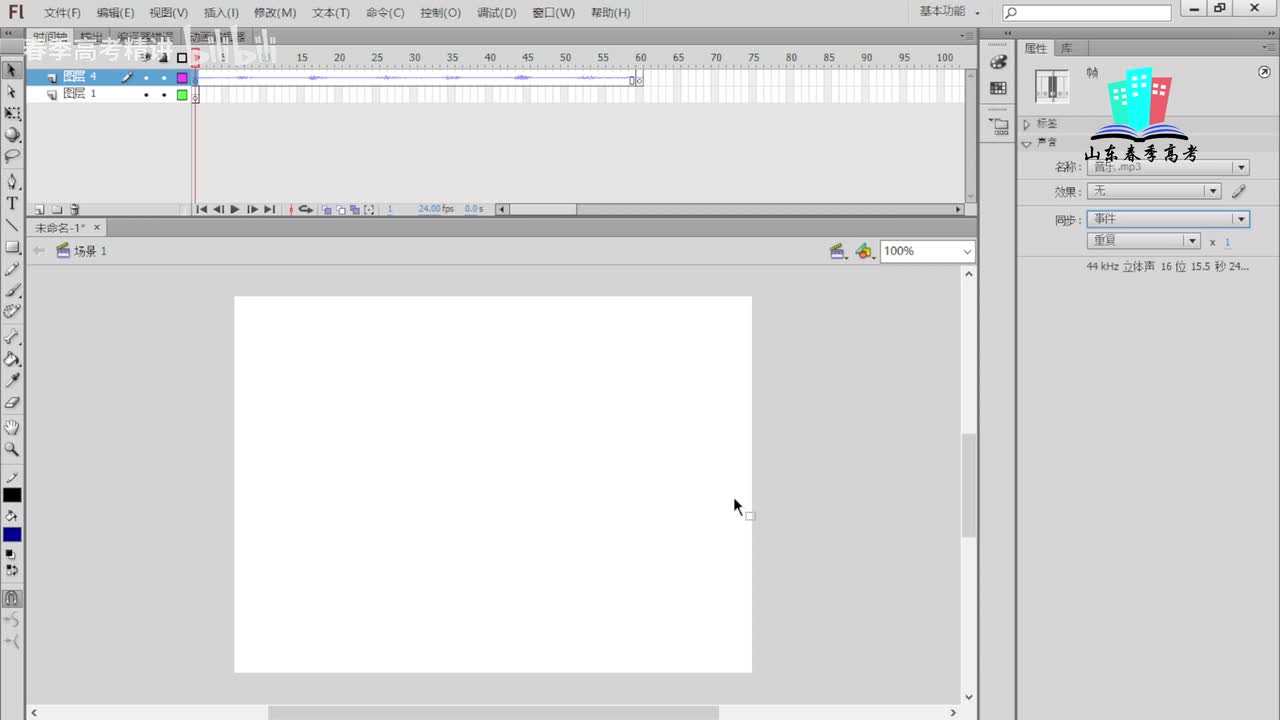Open the Edit Scene clapperboard button
Viewport: 1280px width, 720px height.
(x=838, y=252)
